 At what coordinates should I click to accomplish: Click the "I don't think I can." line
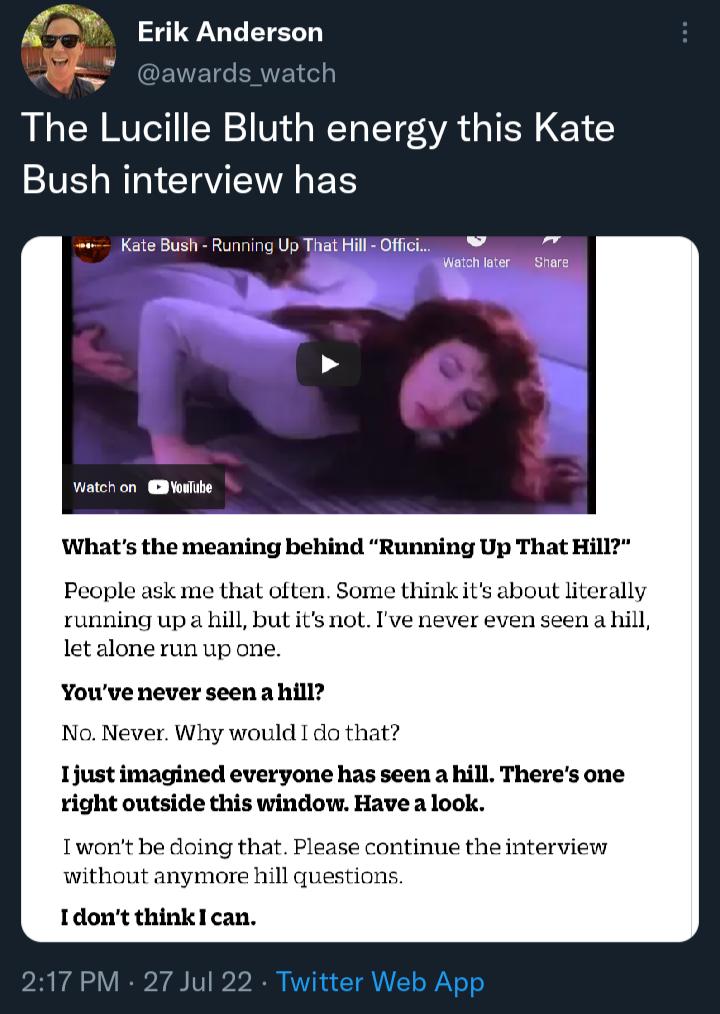point(159,917)
